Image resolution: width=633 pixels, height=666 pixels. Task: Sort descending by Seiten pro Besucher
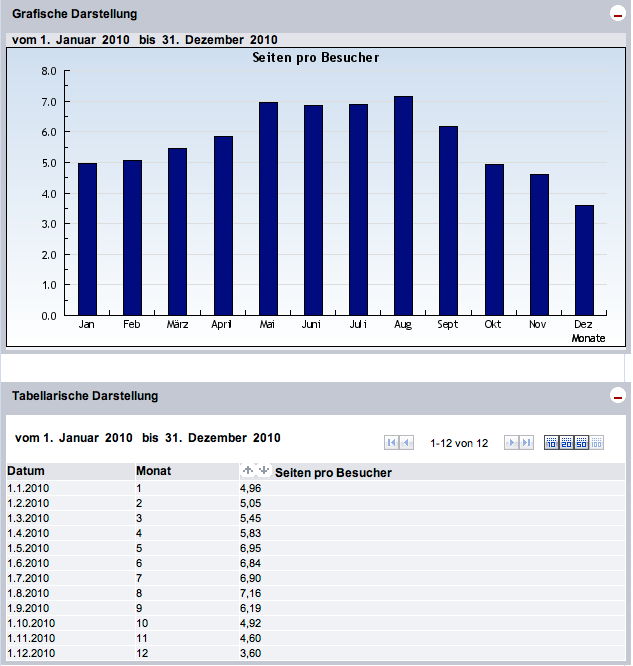(x=263, y=471)
